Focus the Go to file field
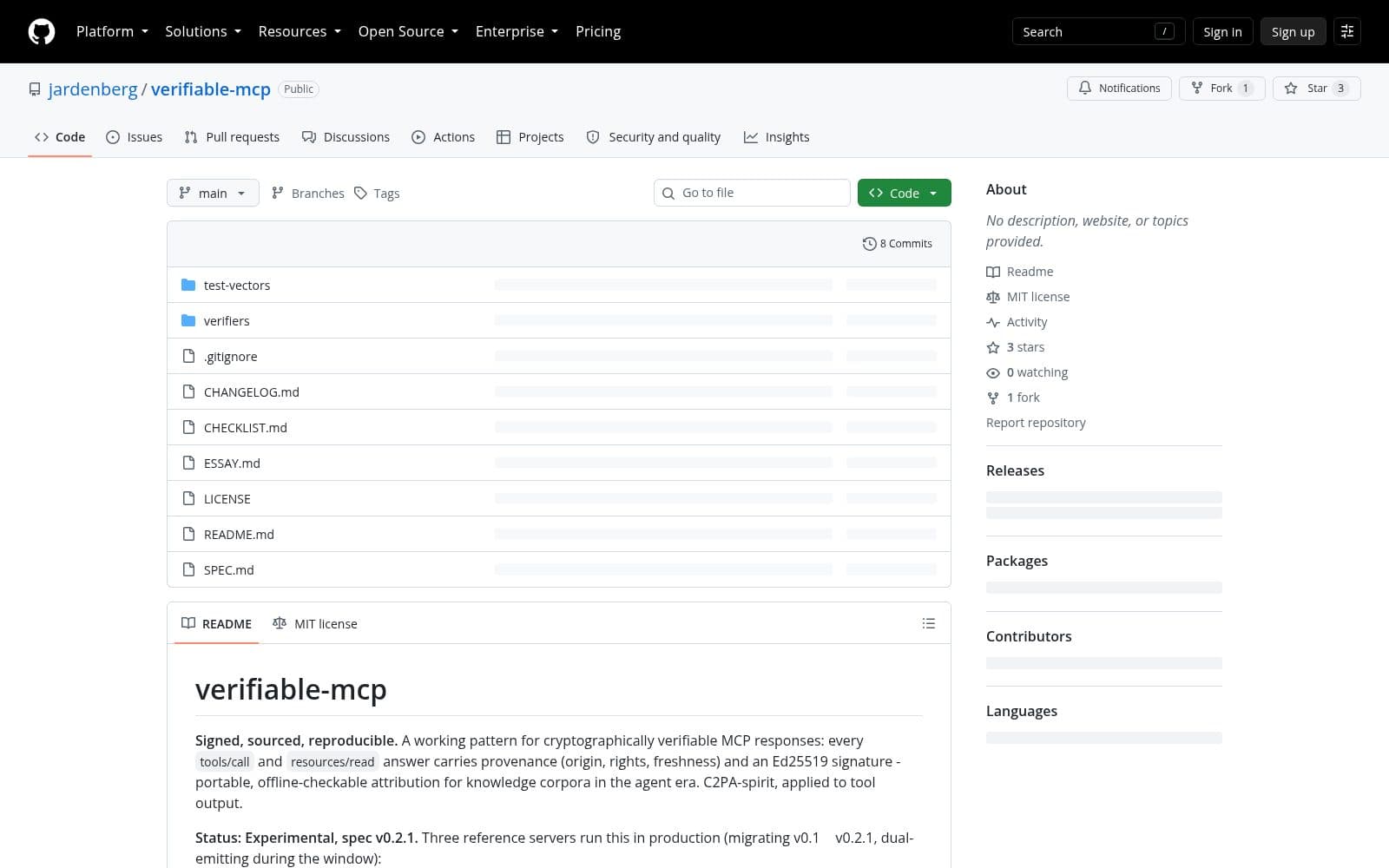1389x868 pixels. [752, 193]
